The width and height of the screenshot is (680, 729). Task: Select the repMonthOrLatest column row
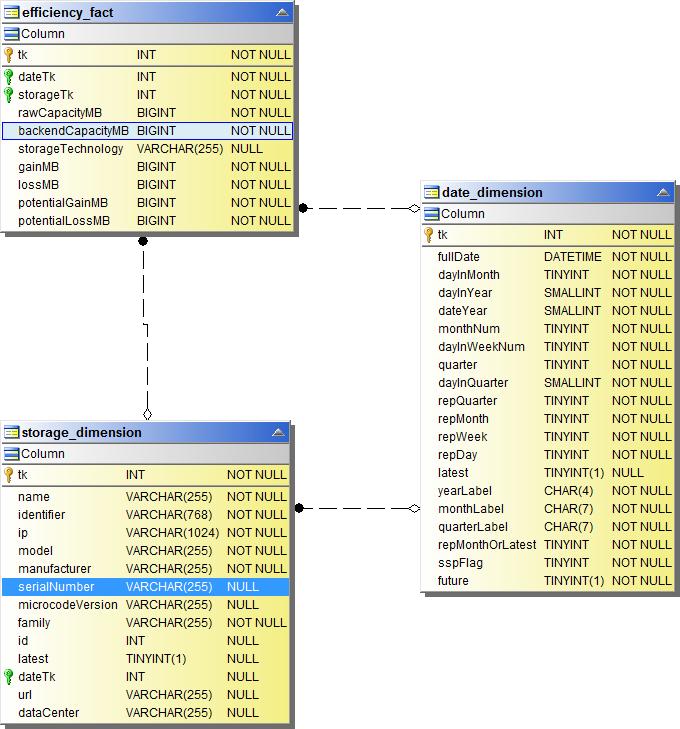pyautogui.click(x=548, y=545)
